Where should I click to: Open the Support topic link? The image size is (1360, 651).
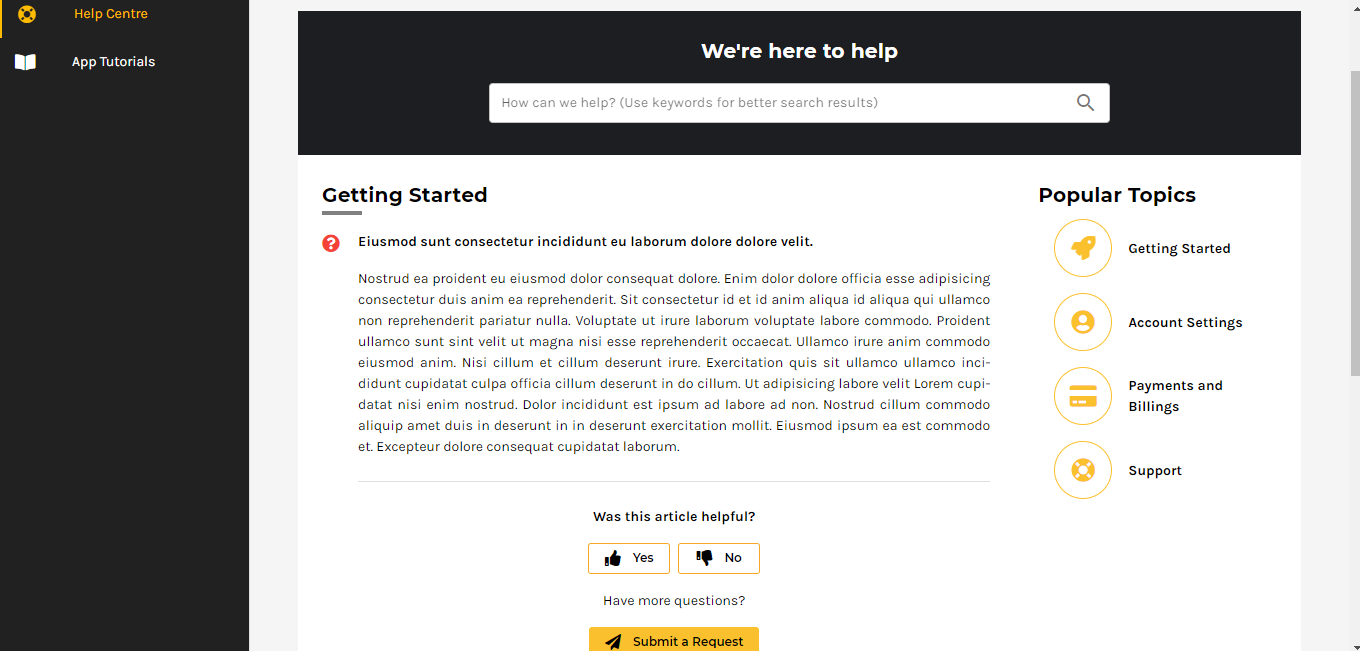(1155, 471)
